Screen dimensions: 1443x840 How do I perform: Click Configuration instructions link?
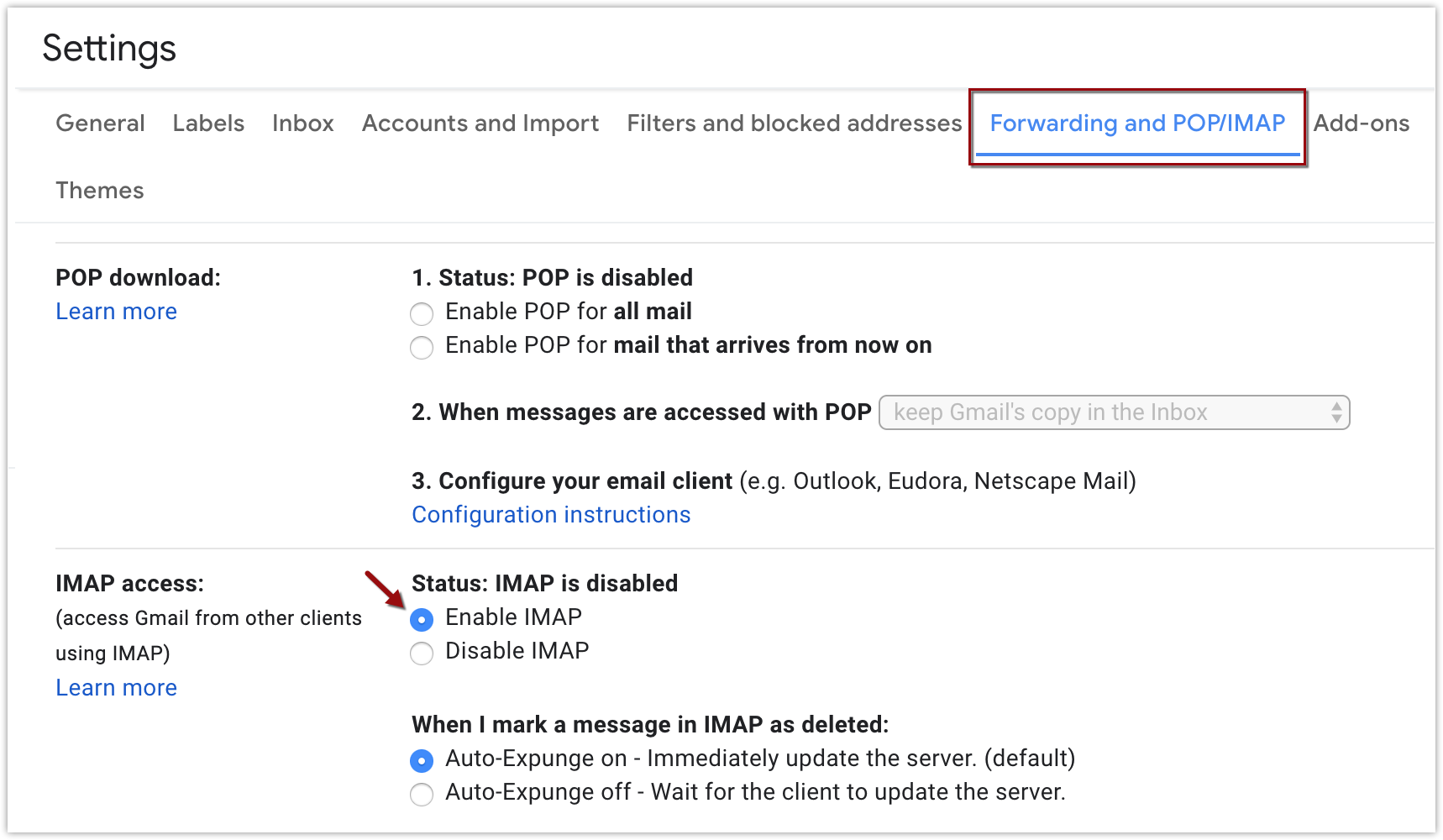551,515
